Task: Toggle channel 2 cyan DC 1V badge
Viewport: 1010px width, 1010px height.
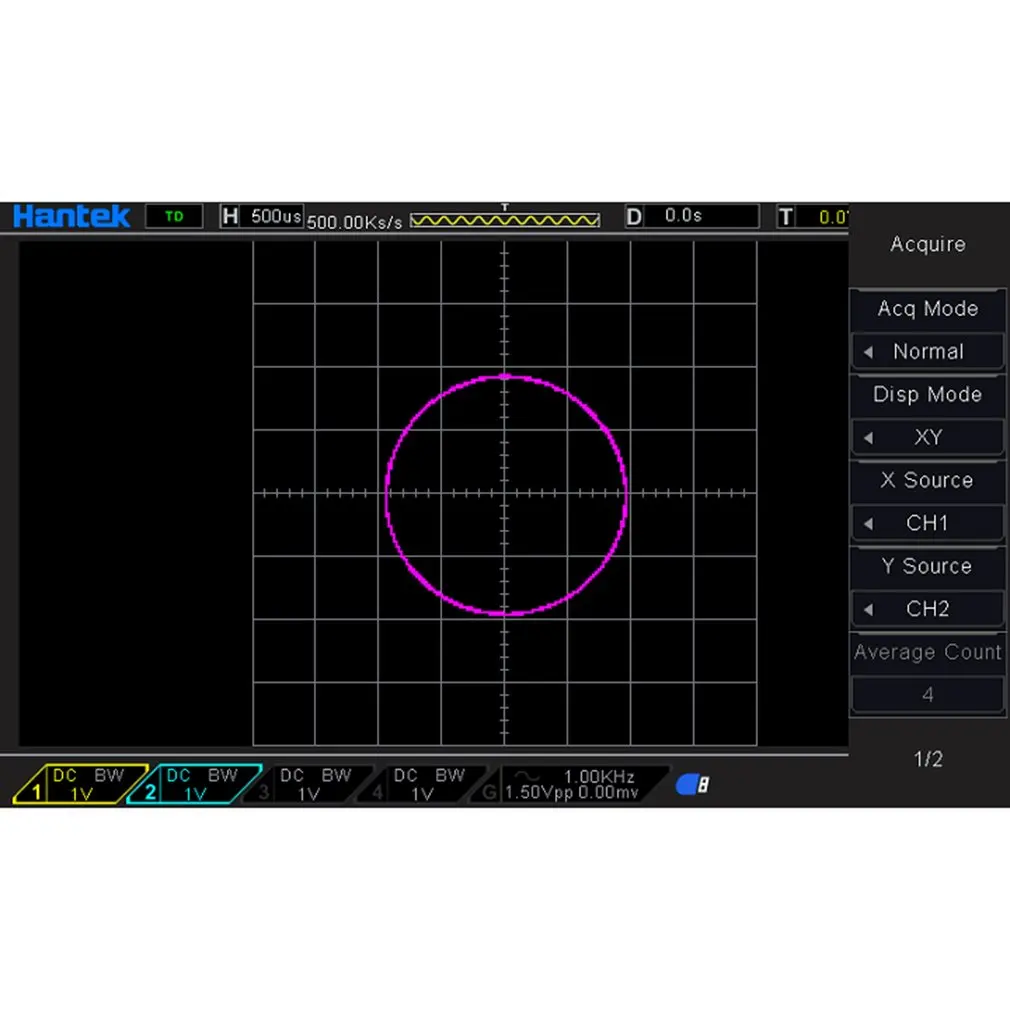Action: [x=194, y=784]
